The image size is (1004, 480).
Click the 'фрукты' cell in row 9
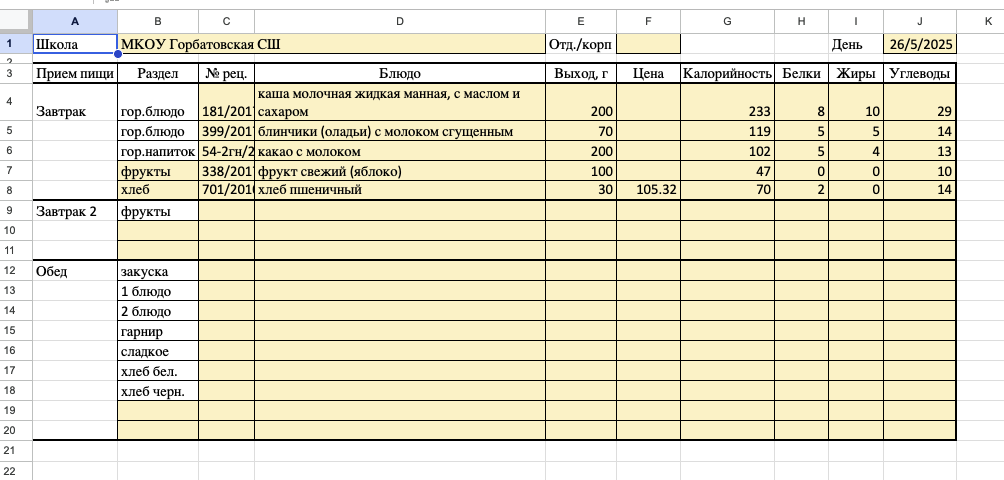point(158,211)
